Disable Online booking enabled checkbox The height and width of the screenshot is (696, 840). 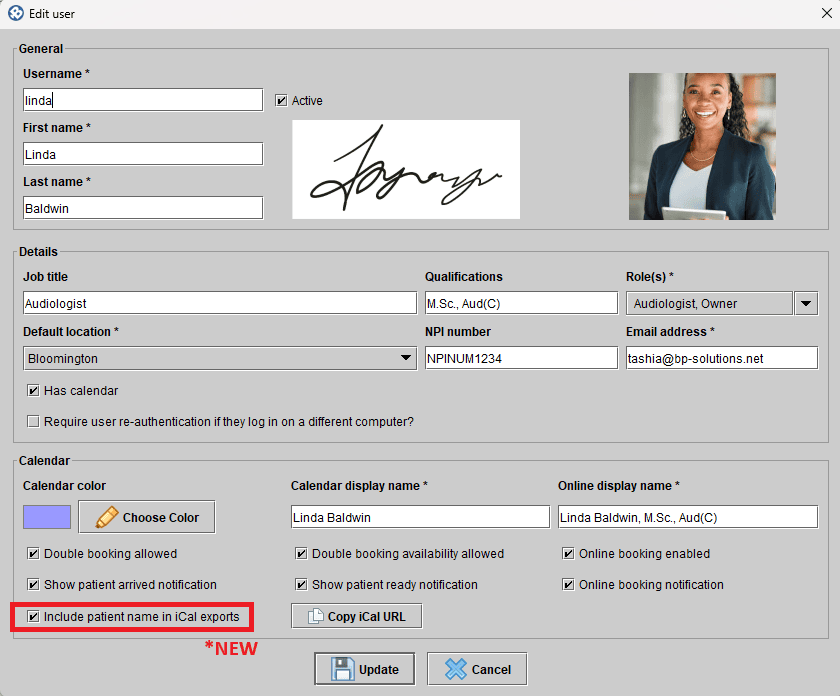coord(569,553)
